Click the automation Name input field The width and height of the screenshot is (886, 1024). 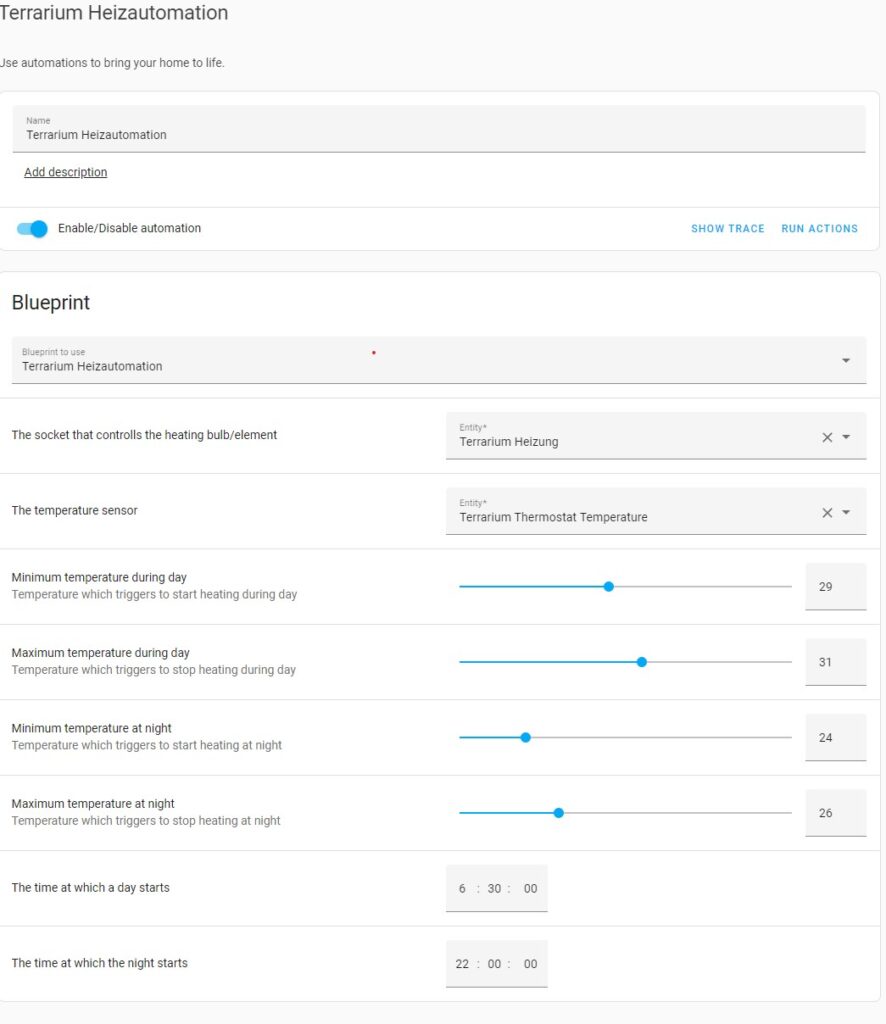pos(439,134)
